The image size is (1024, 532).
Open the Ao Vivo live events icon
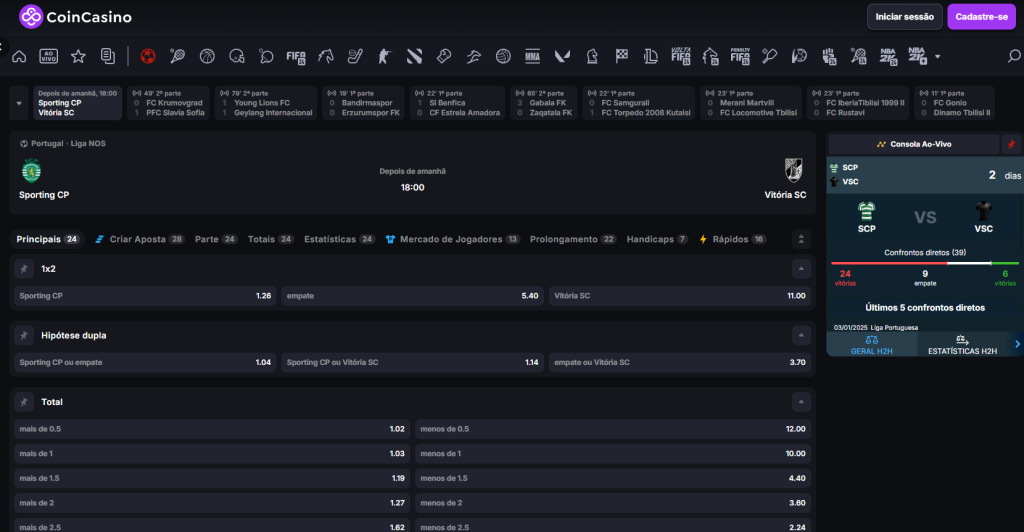(49, 57)
